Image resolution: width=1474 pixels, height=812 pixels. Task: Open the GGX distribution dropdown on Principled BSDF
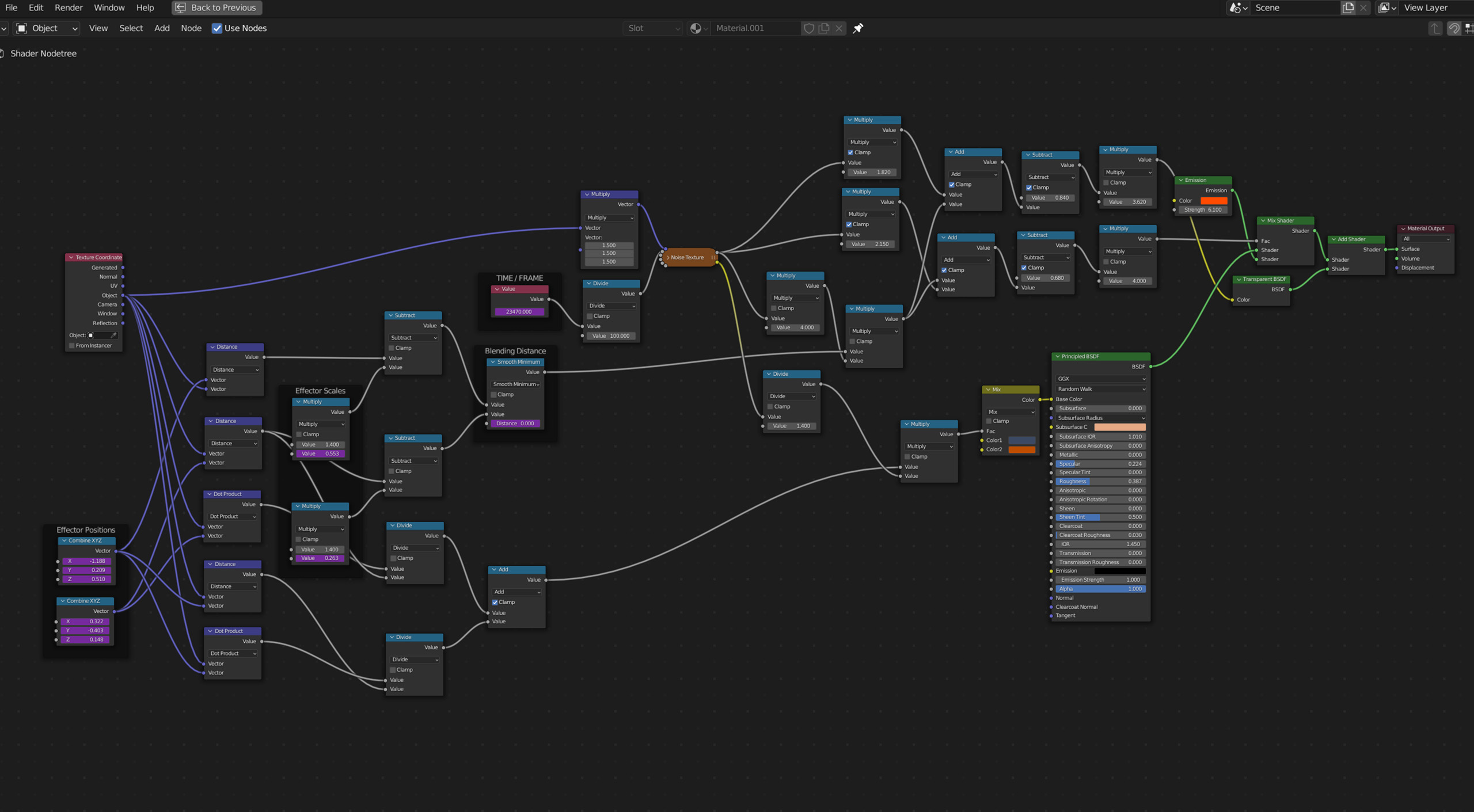point(1100,378)
